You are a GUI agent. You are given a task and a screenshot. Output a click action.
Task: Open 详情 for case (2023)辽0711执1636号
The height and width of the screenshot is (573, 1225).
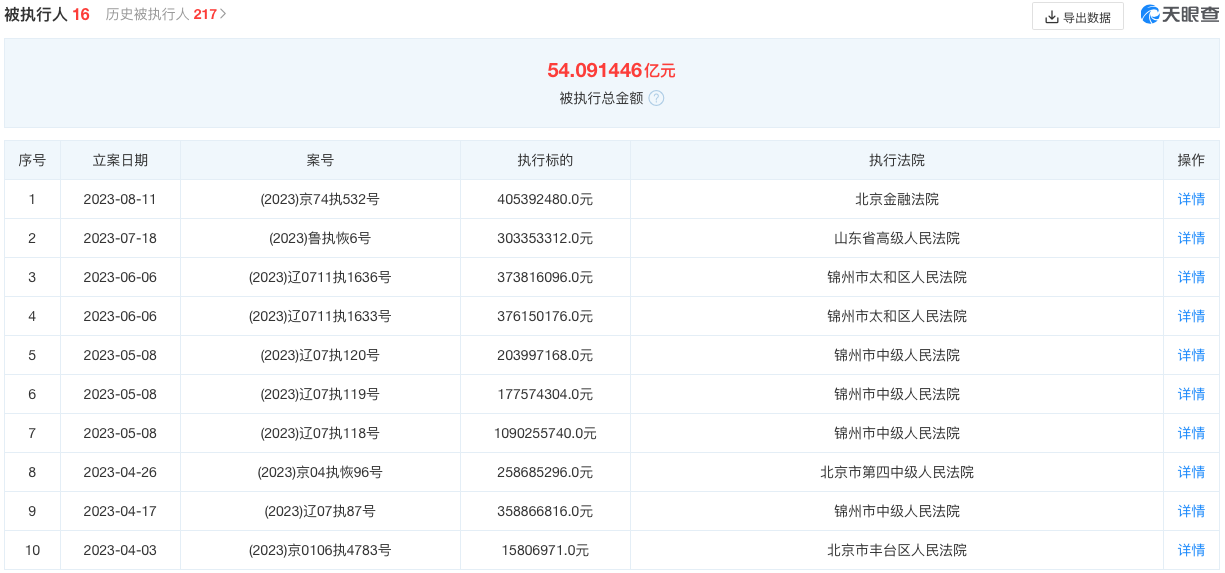point(1191,277)
